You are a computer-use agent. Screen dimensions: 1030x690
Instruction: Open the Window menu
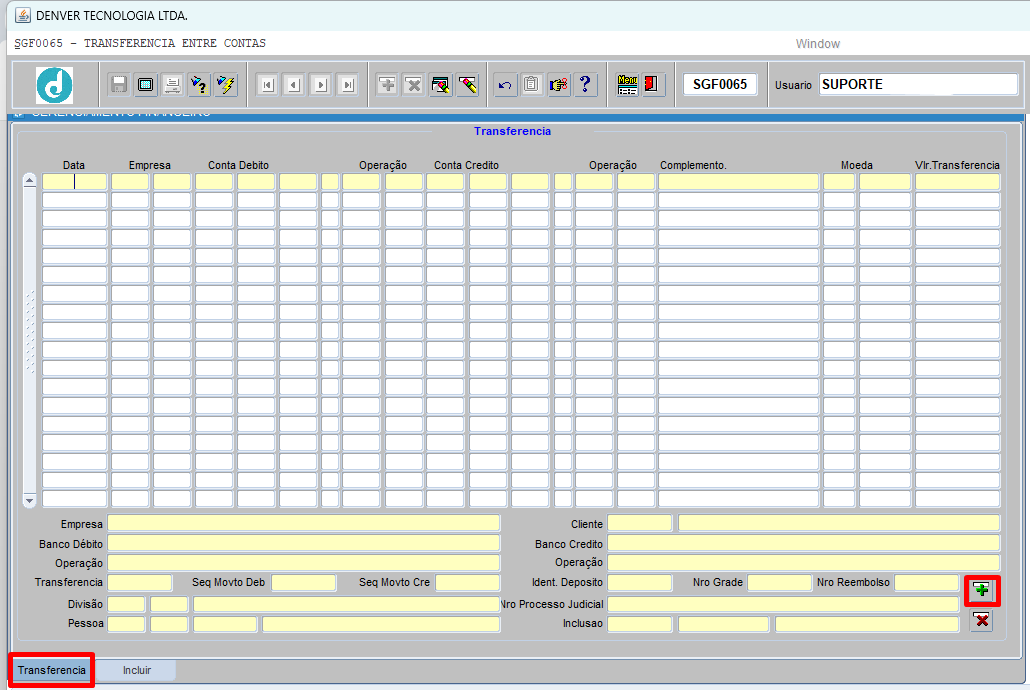coord(818,44)
